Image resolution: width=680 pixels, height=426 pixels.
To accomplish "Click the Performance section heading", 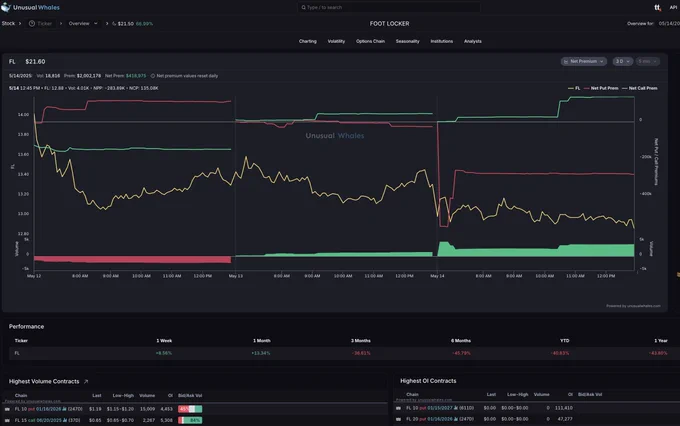I will 26,327.
